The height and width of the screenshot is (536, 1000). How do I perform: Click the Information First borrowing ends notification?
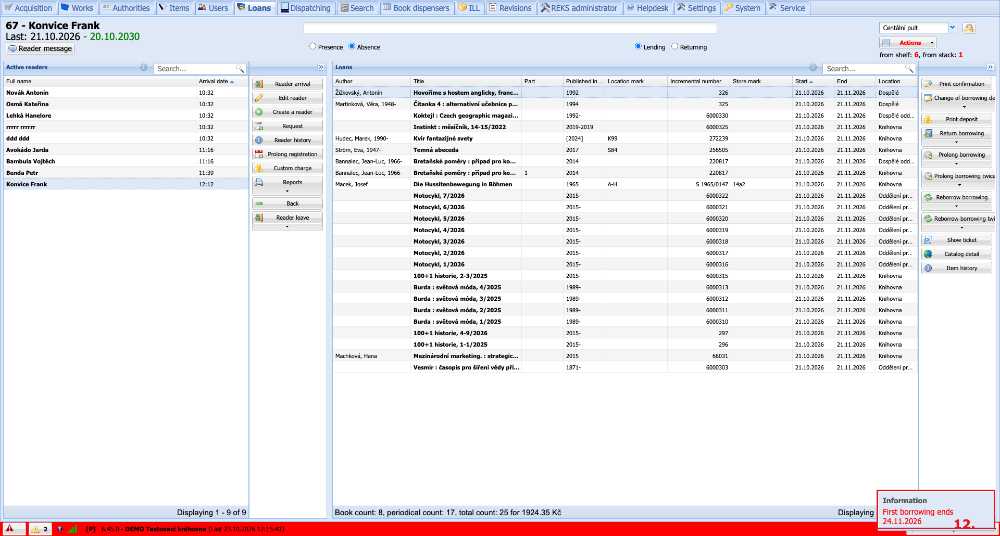(x=936, y=511)
